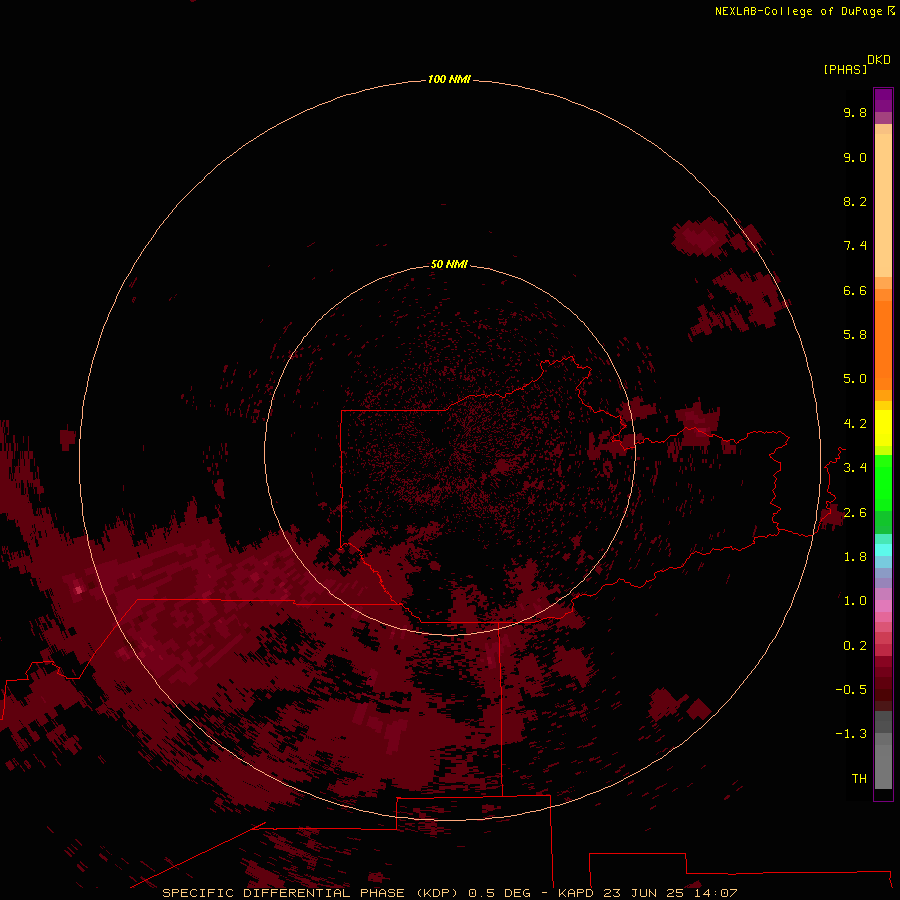
Task: Click the 0.2 value on the color scale
Action: click(855, 646)
